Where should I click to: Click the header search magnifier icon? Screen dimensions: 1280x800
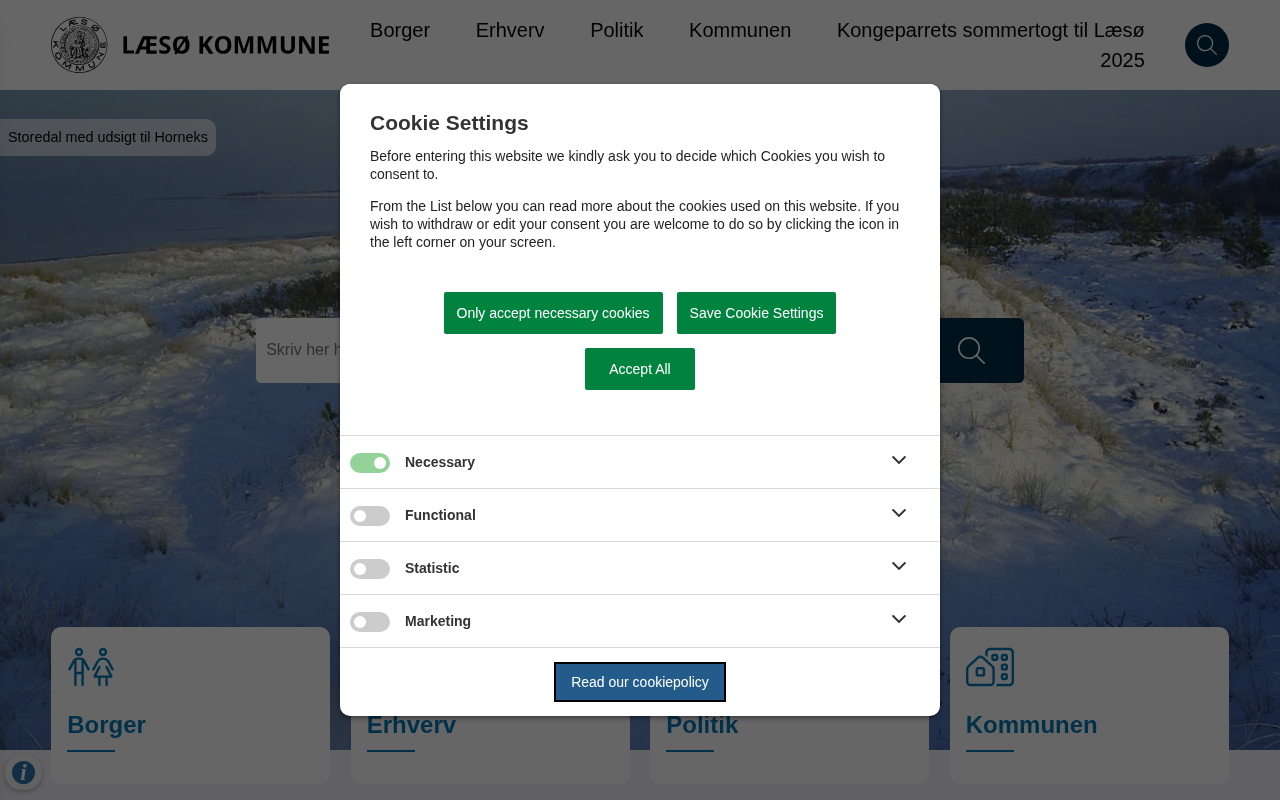click(1206, 45)
